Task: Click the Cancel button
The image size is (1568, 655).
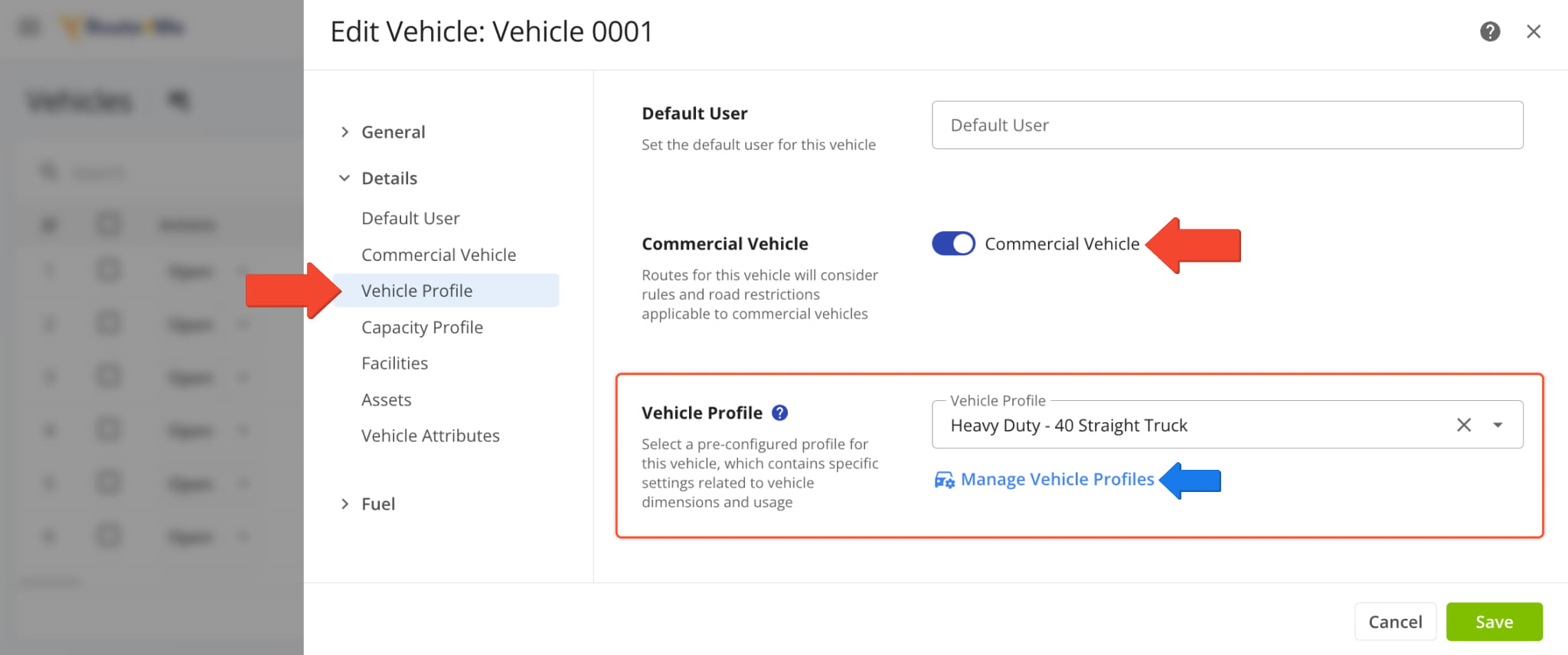Action: 1395,621
